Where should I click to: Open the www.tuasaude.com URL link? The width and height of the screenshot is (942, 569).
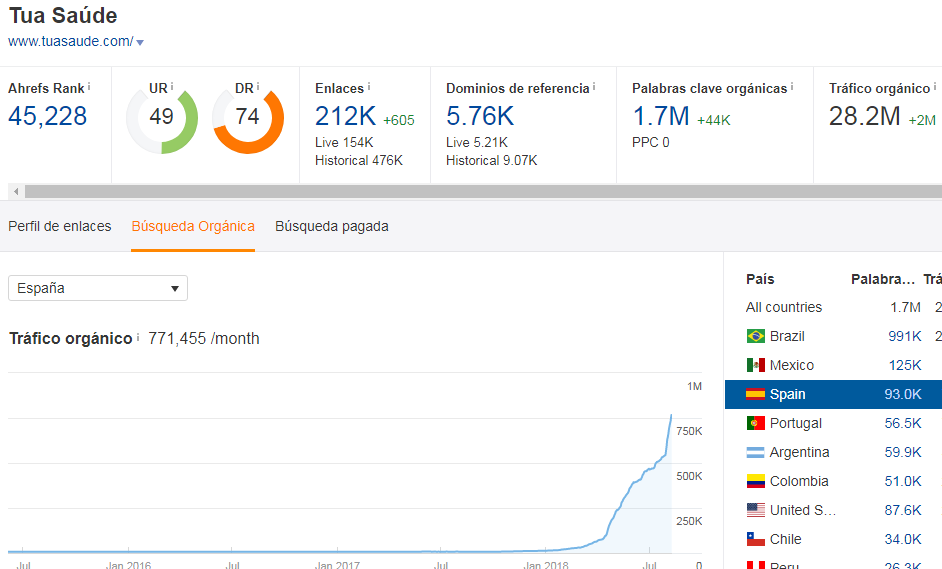click(70, 41)
